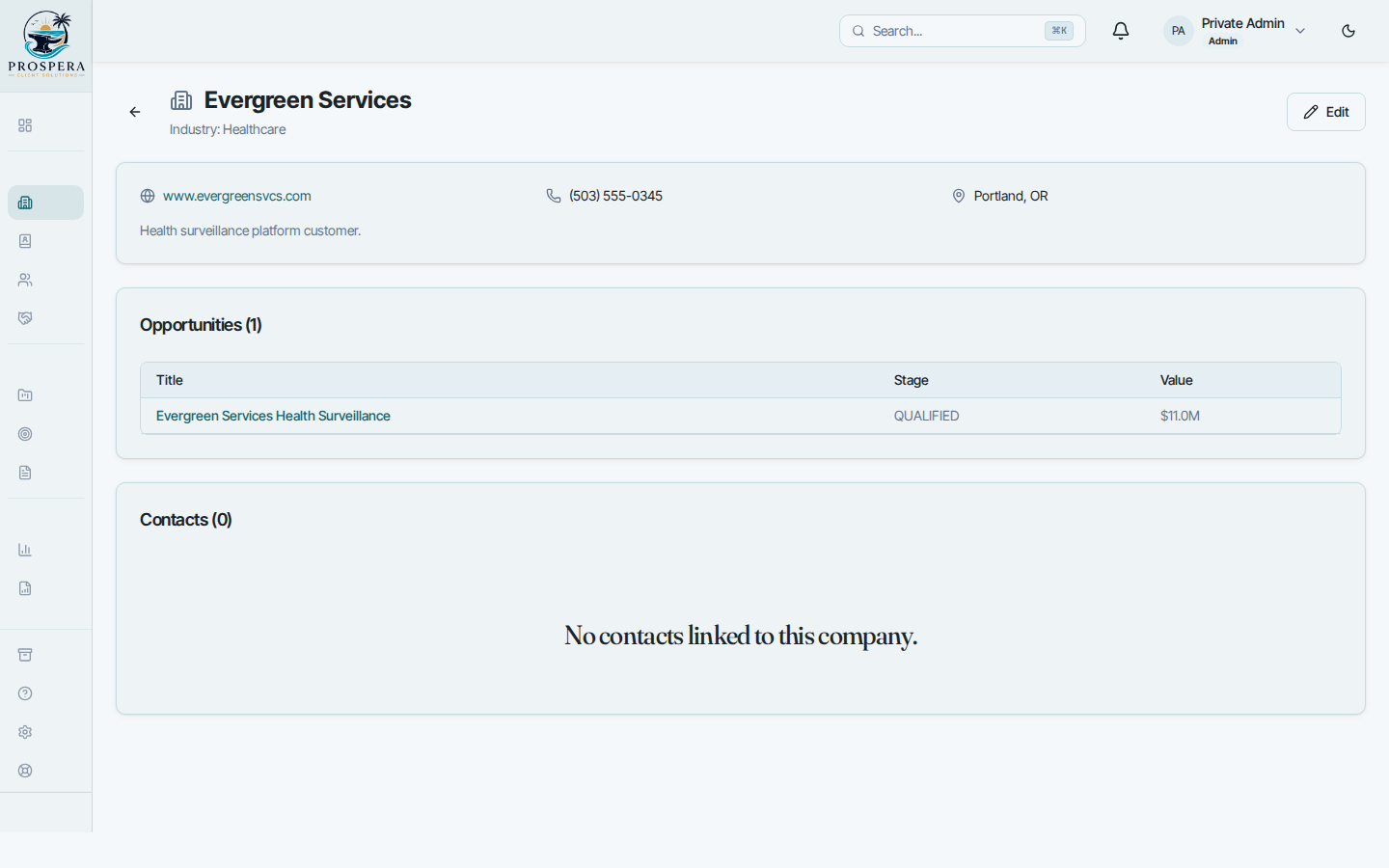Open the report file chart icon in sidebar
This screenshot has width=1389, height=868.
click(25, 588)
